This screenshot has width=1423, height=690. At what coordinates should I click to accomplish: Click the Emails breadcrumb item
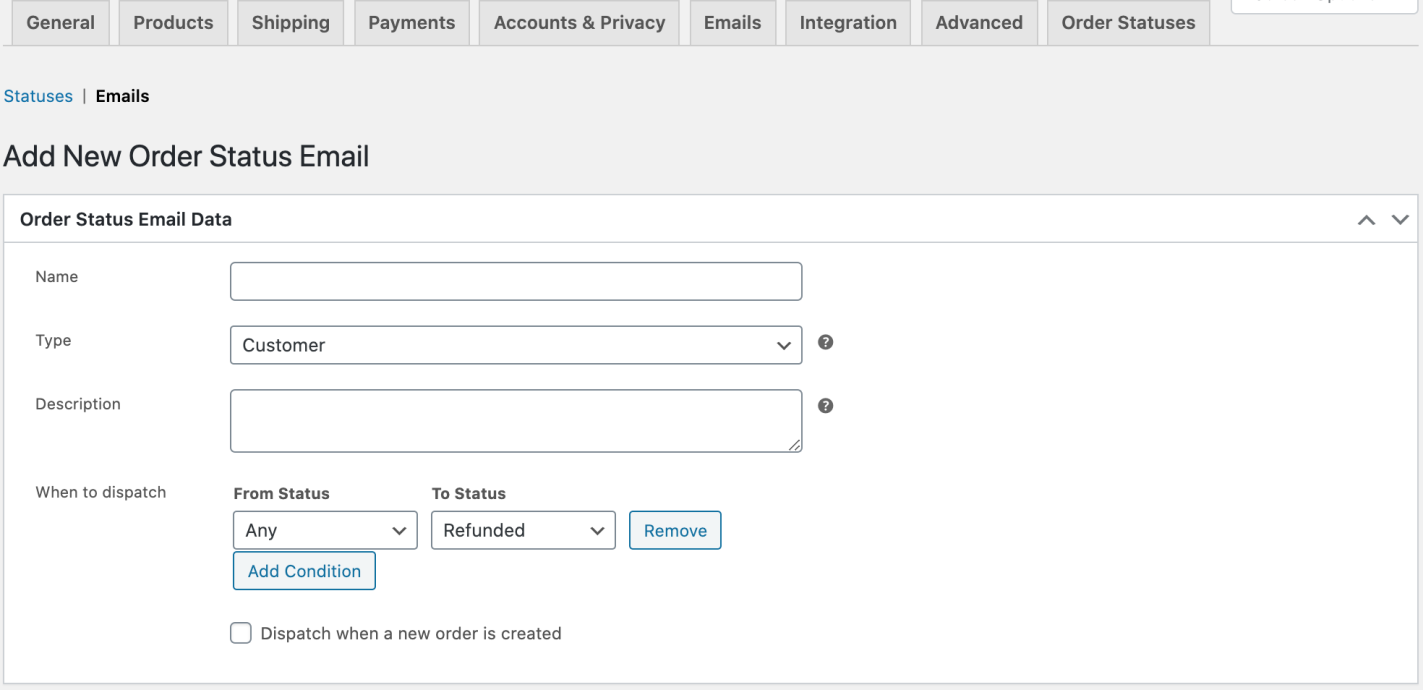pyautogui.click(x=122, y=96)
